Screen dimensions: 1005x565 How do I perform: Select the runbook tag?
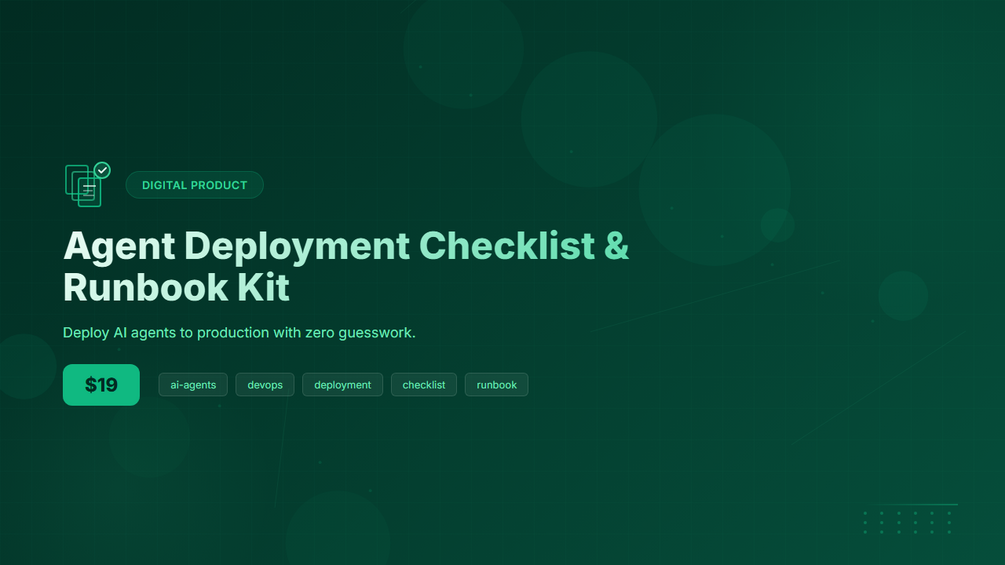pos(496,385)
